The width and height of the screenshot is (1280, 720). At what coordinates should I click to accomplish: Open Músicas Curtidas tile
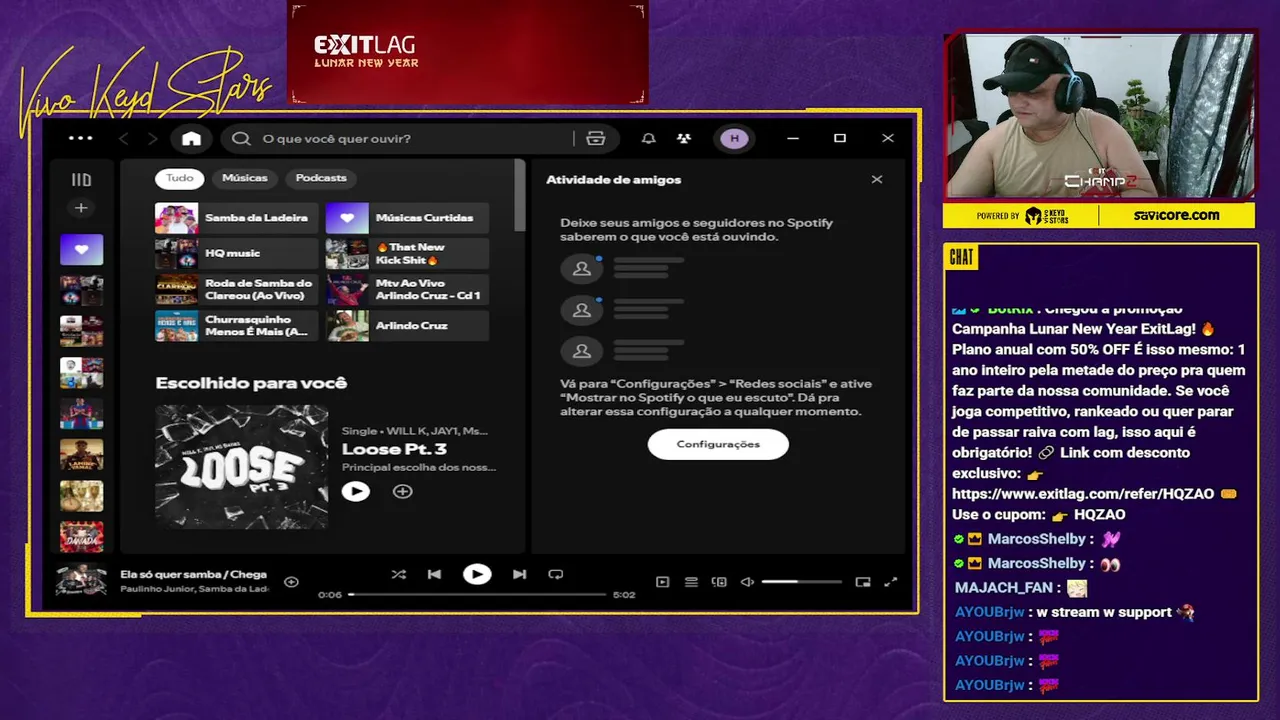point(407,218)
